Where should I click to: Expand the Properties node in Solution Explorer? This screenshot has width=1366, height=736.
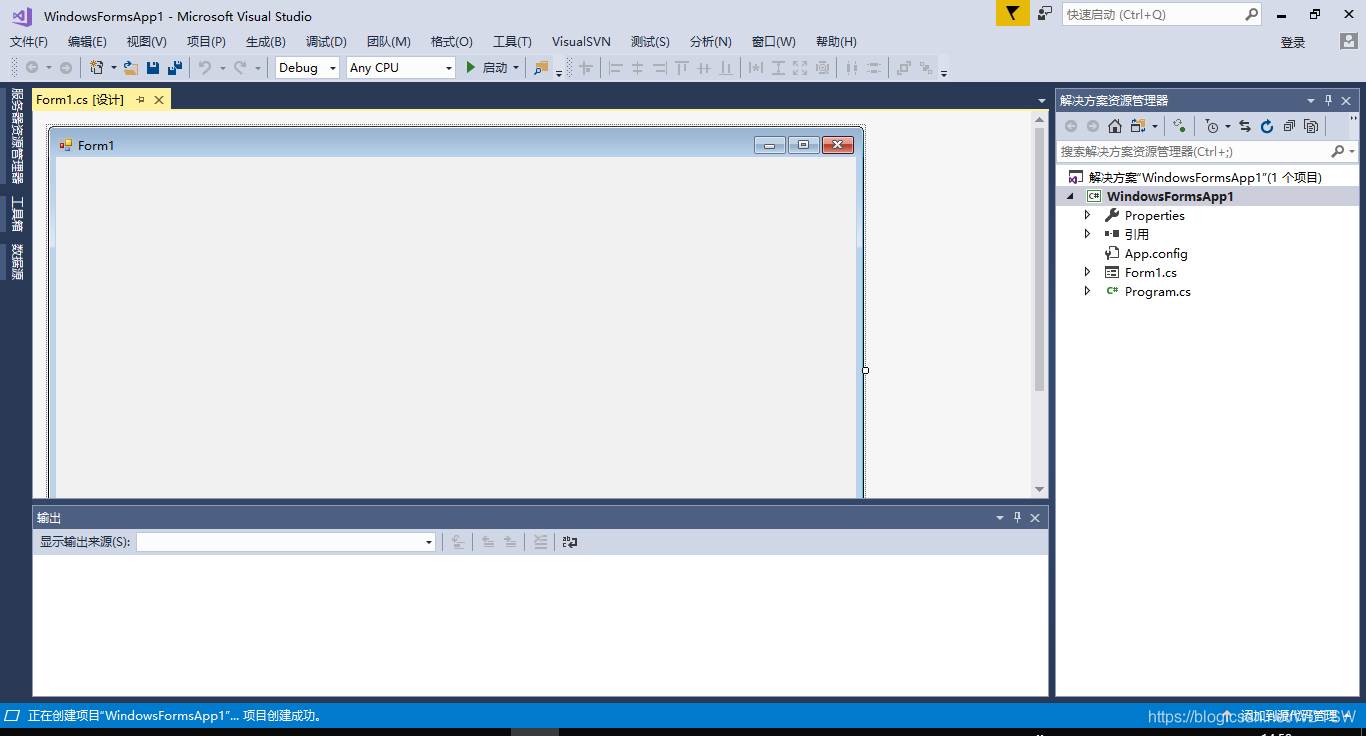(x=1088, y=215)
